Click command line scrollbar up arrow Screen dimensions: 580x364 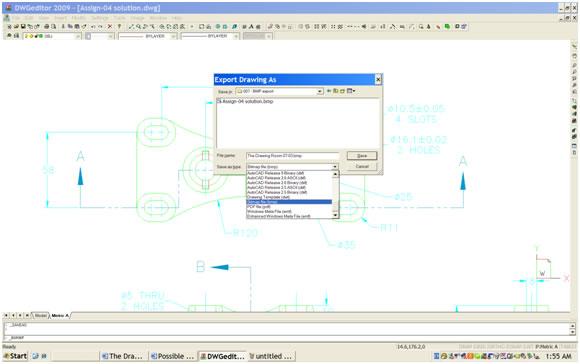coord(573,326)
